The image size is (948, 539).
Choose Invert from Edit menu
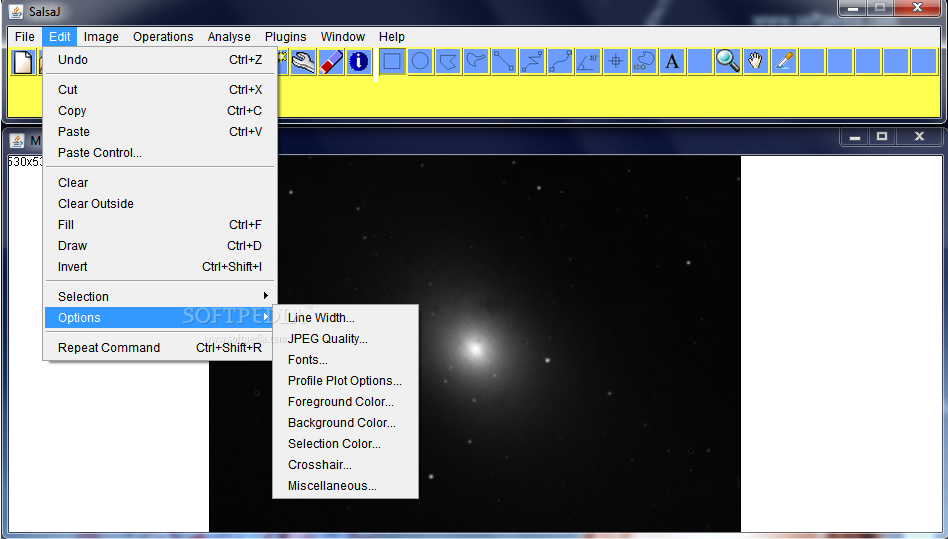tap(160, 267)
